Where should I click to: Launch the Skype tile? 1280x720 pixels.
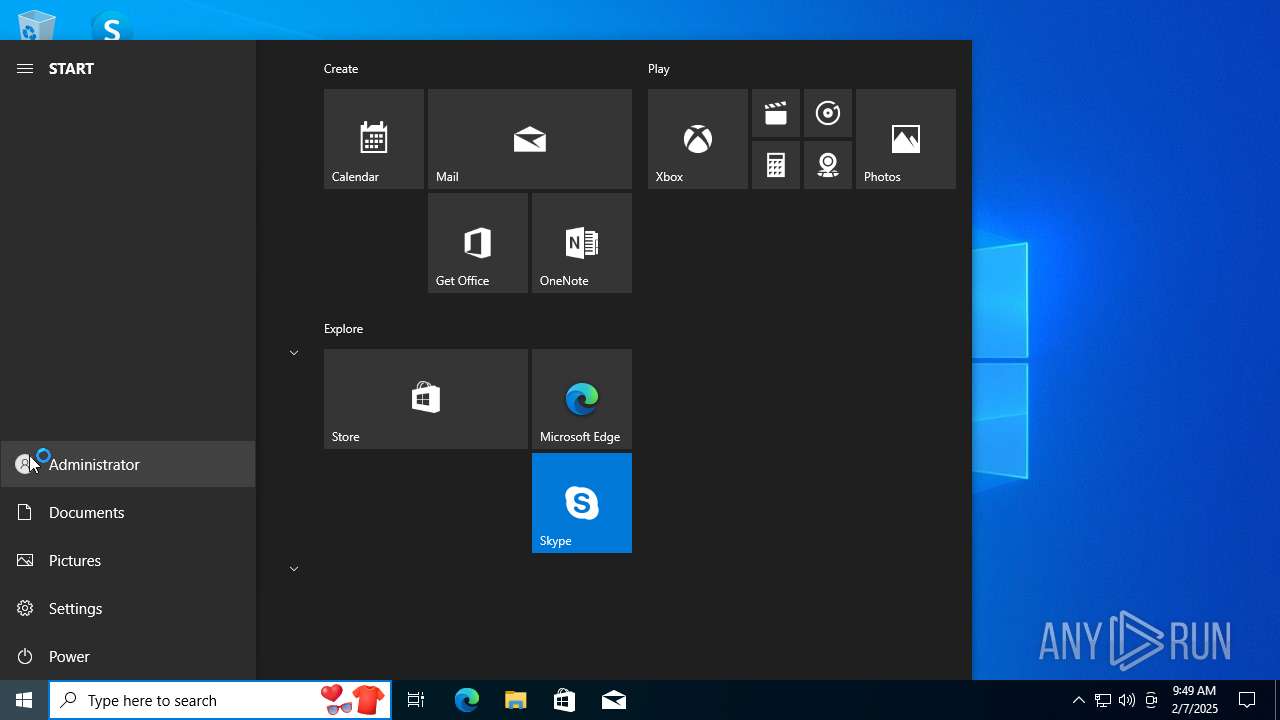pos(582,503)
